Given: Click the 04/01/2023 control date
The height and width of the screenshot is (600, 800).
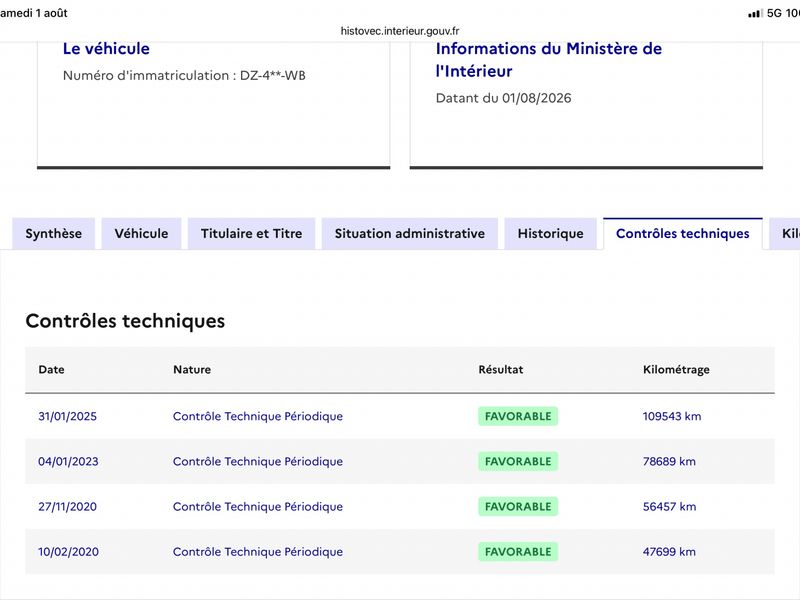Looking at the screenshot, I should click(x=68, y=461).
